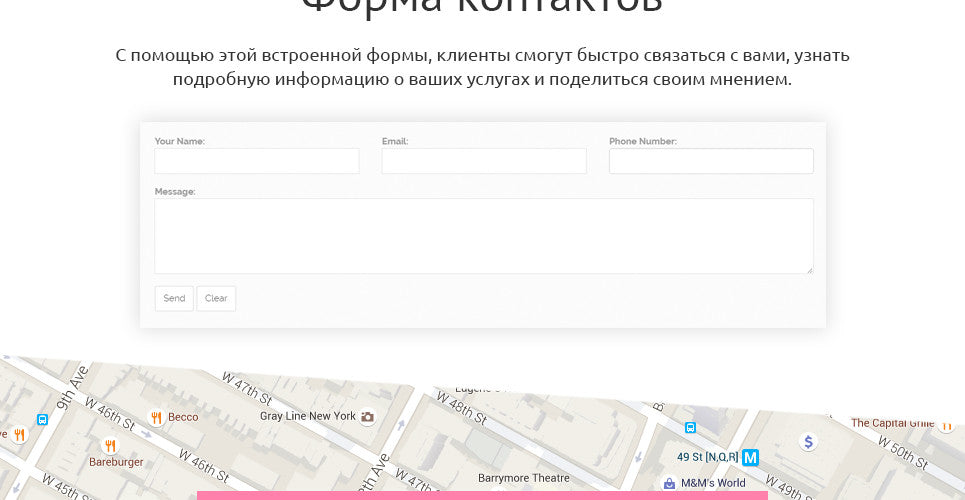The width and height of the screenshot is (965, 500).
Task: Click the 49 St subway M icon
Action: click(750, 458)
